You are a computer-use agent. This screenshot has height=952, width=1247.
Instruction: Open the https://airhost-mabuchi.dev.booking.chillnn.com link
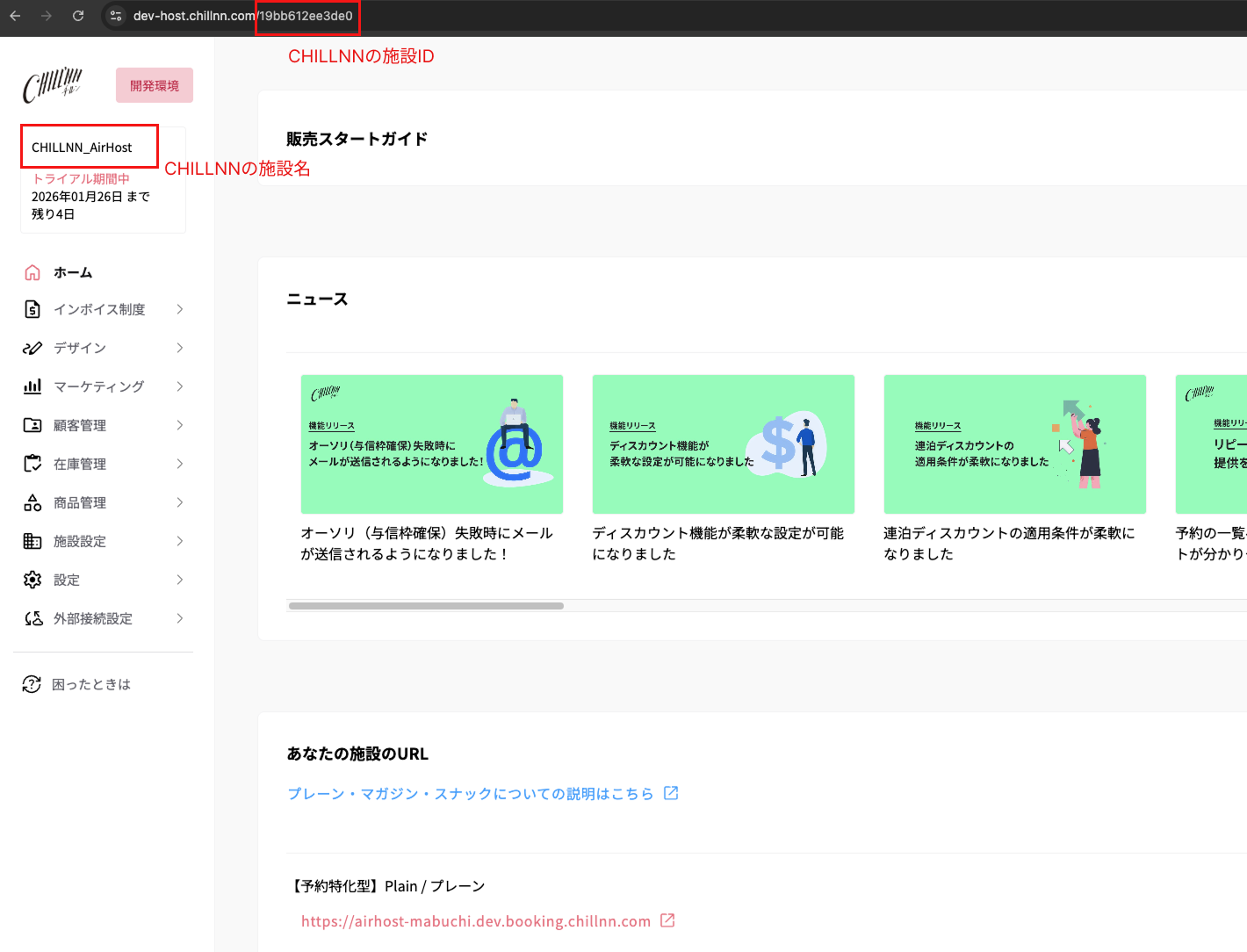(476, 920)
